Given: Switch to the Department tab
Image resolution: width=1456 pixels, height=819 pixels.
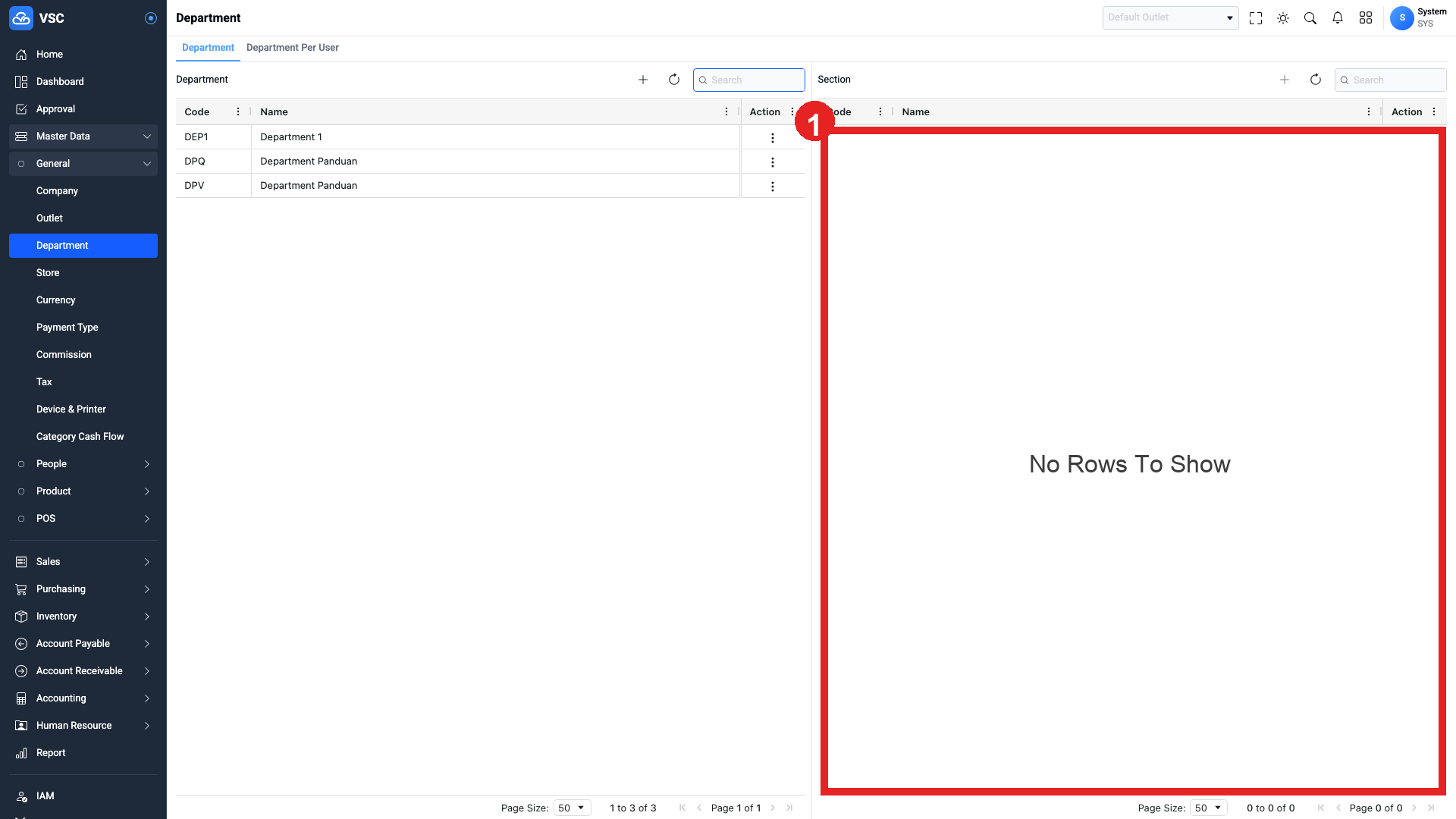Looking at the screenshot, I should tap(208, 48).
